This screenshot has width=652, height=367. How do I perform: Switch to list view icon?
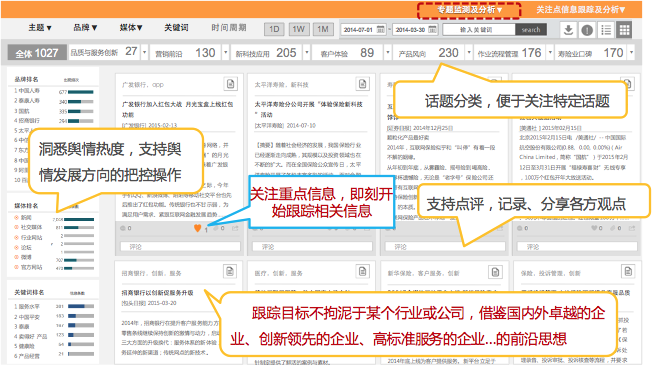(x=606, y=30)
